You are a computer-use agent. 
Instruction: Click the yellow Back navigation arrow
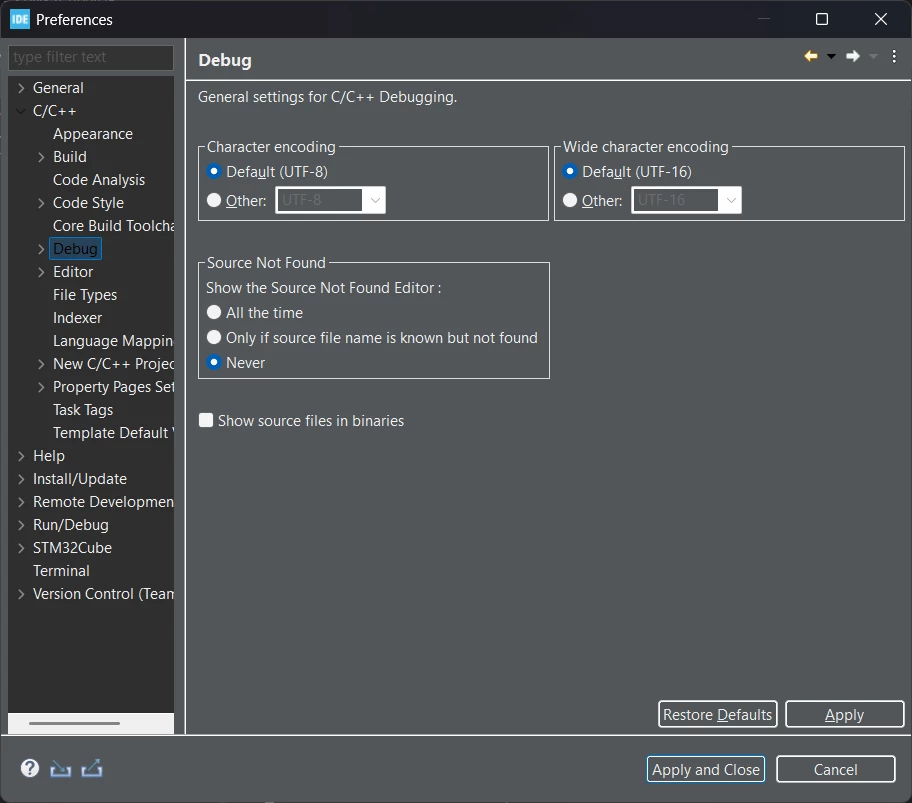(x=811, y=56)
